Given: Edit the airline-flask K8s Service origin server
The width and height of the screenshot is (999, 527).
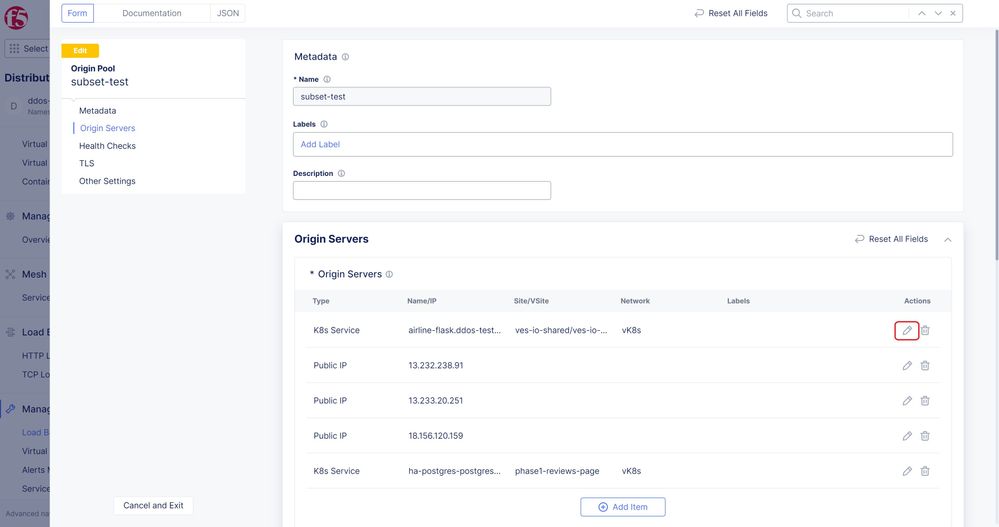Looking at the screenshot, I should (x=907, y=330).
